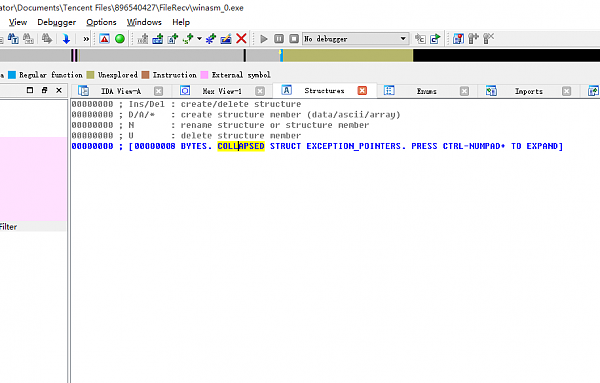Viewport: 600px width, 383px height.
Task: Click the delete structure member comment line
Action: [186, 135]
